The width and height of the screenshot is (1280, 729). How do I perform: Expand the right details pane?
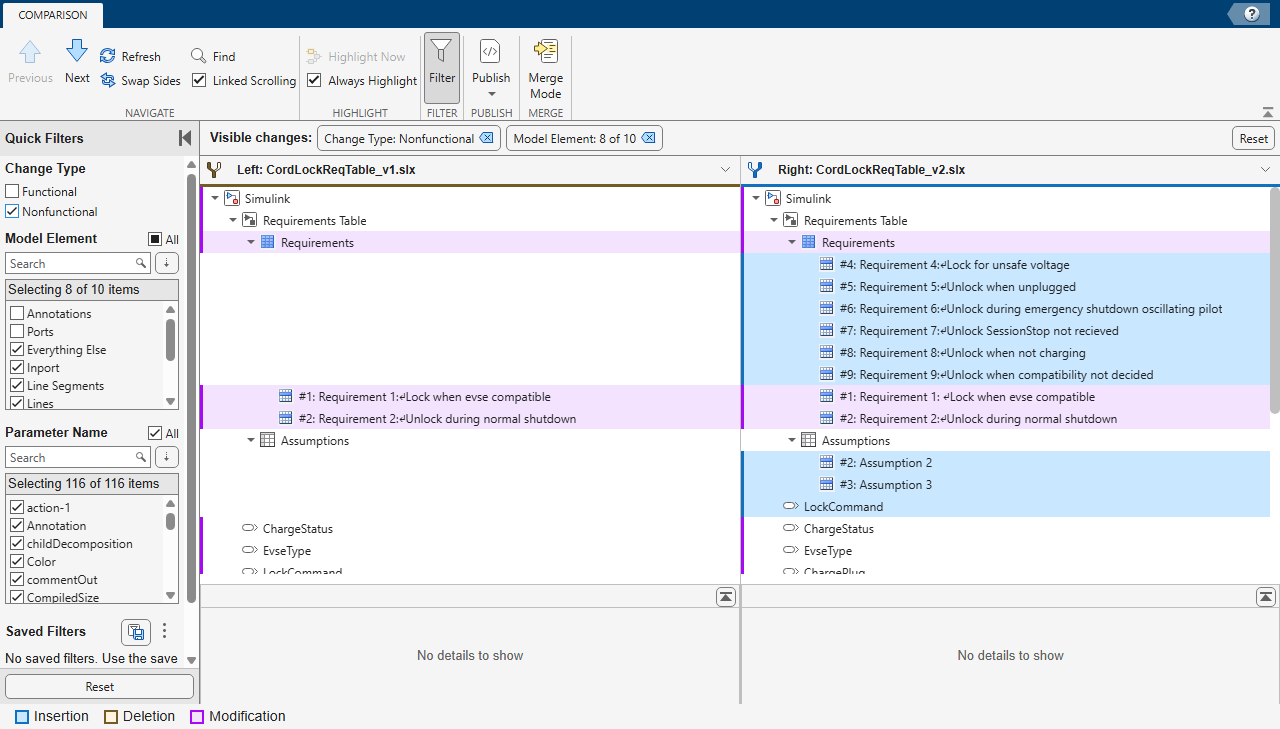[x=1266, y=597]
